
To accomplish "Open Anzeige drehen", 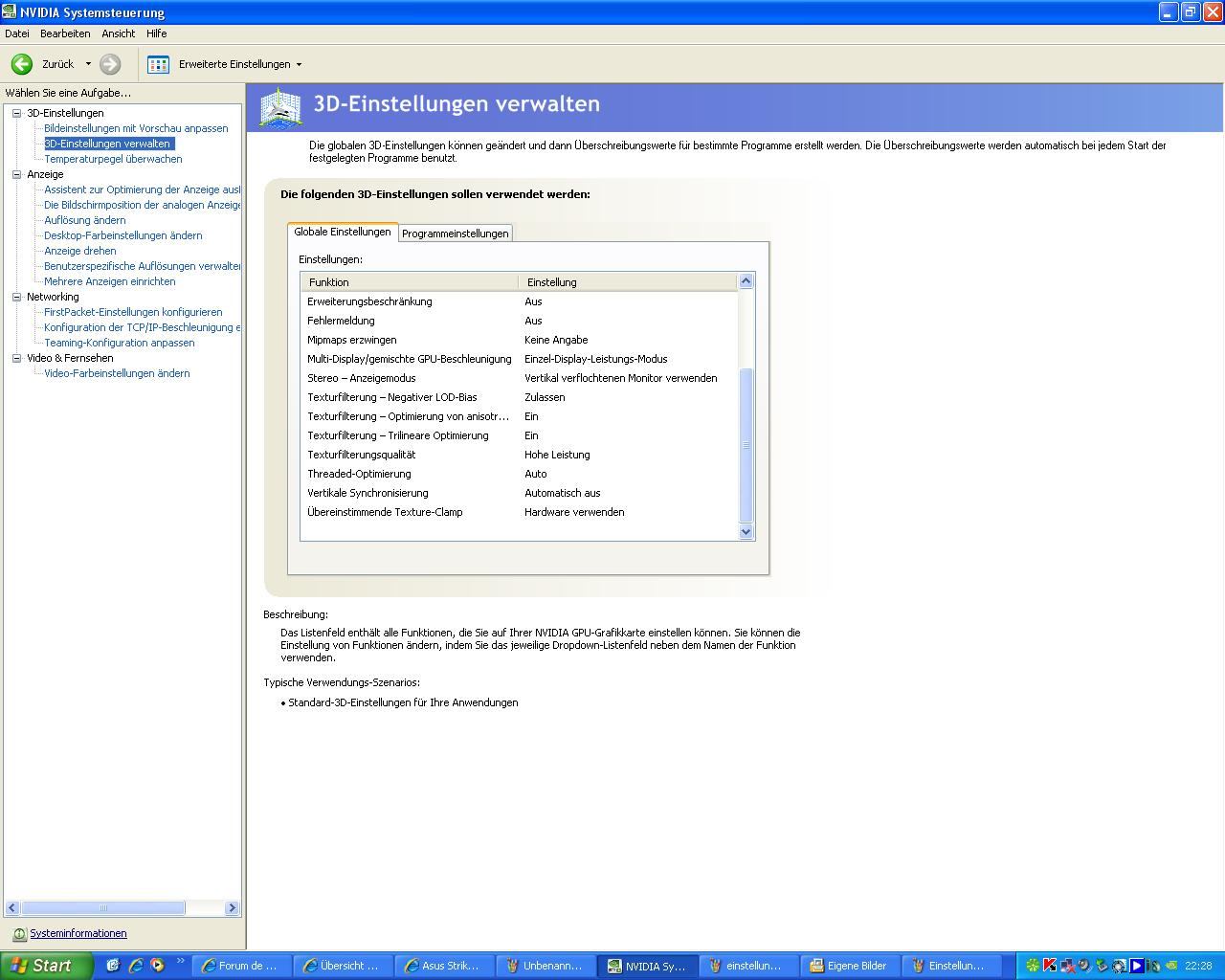I will 80,251.
